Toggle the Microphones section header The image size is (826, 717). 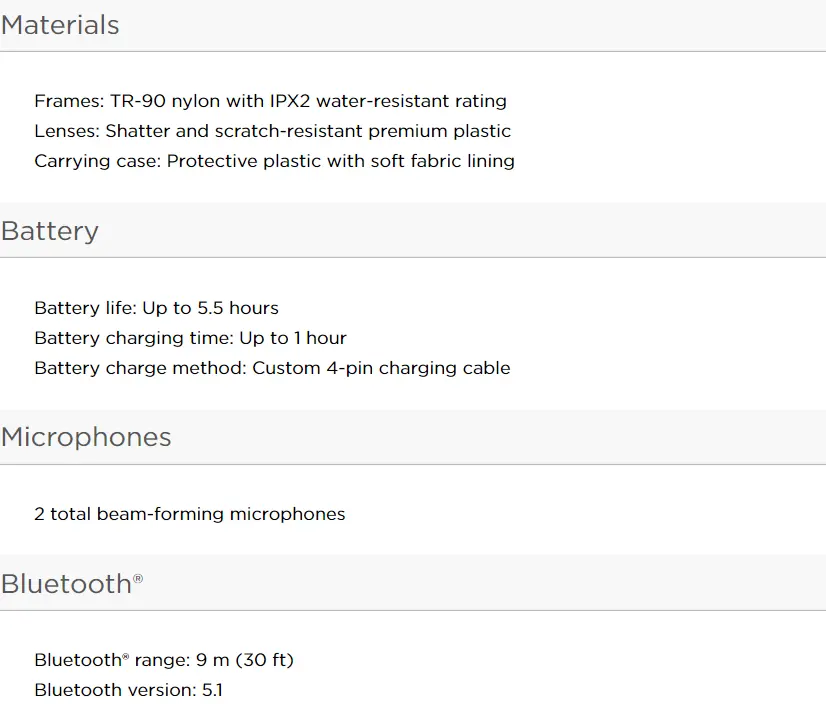click(86, 437)
